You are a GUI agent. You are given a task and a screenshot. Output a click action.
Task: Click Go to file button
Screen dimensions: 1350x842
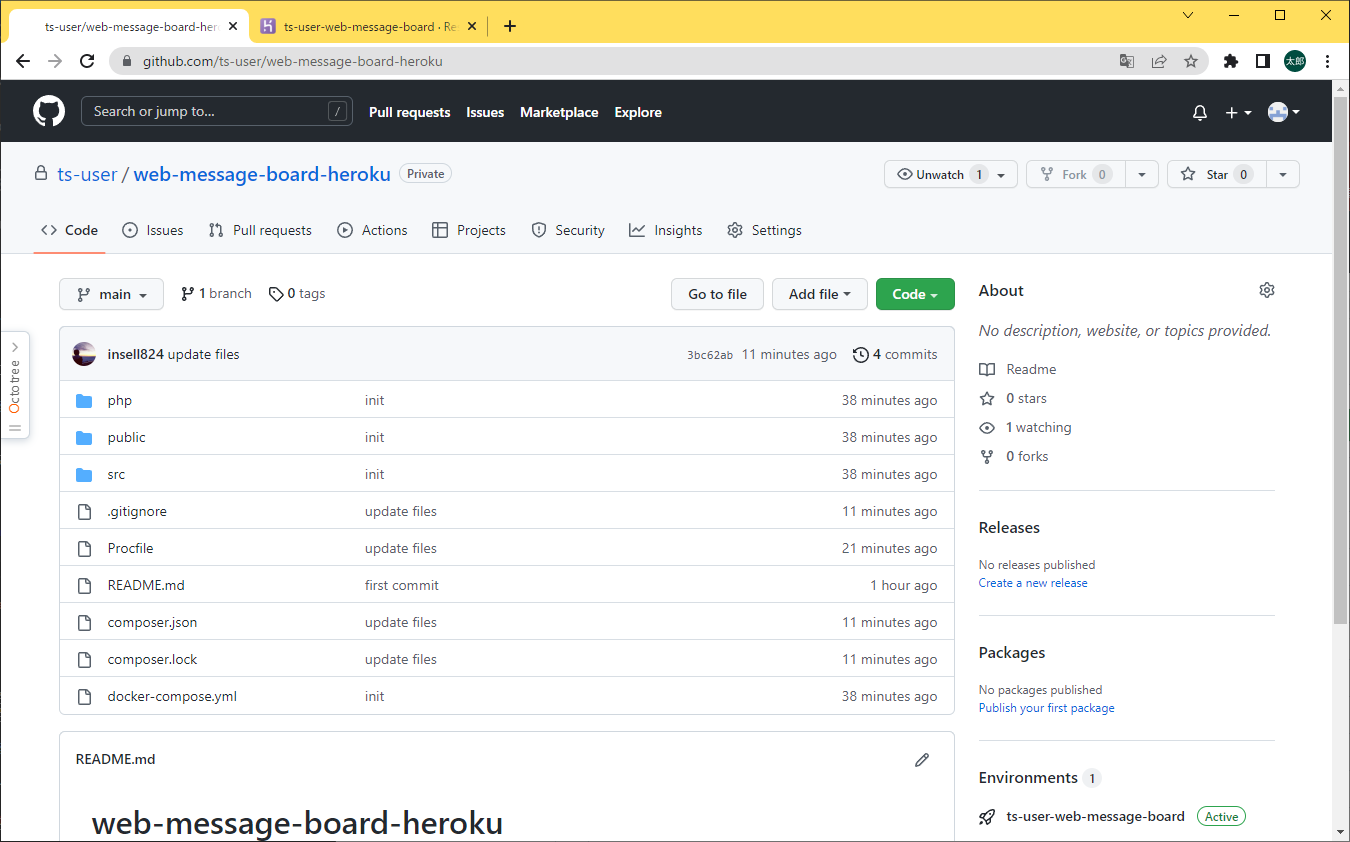coord(717,294)
